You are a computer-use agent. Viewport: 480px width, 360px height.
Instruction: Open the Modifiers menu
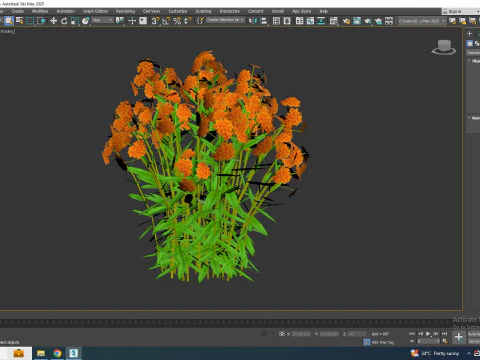[x=40, y=11]
